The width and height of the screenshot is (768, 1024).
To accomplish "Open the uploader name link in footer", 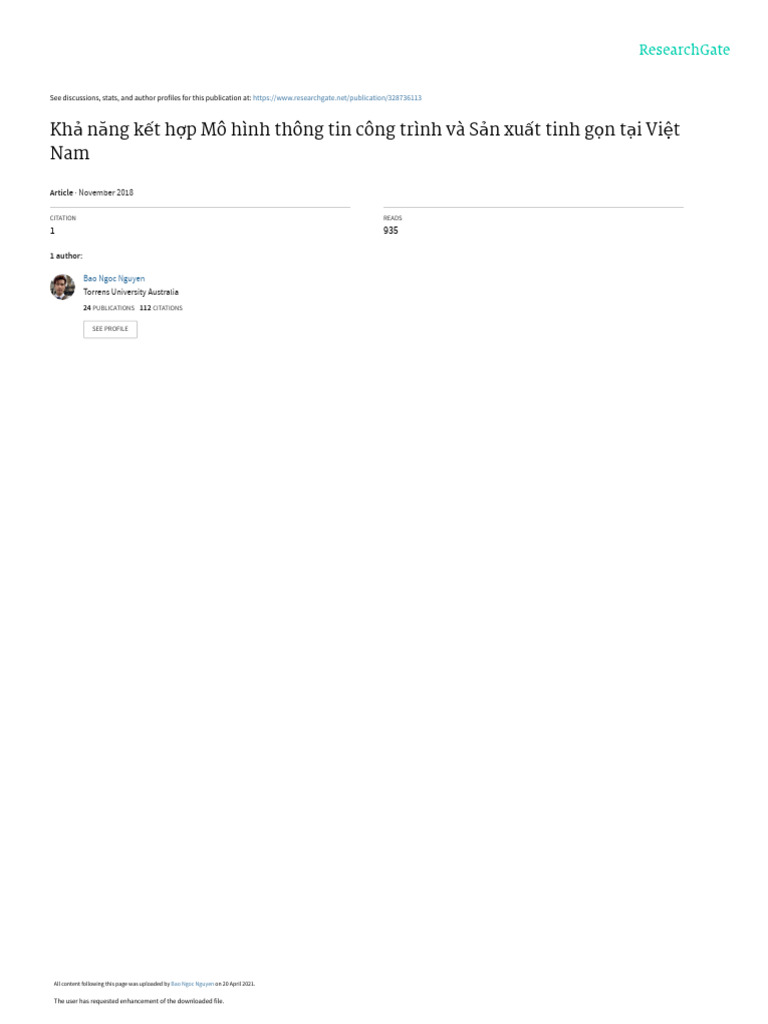I will [x=192, y=984].
